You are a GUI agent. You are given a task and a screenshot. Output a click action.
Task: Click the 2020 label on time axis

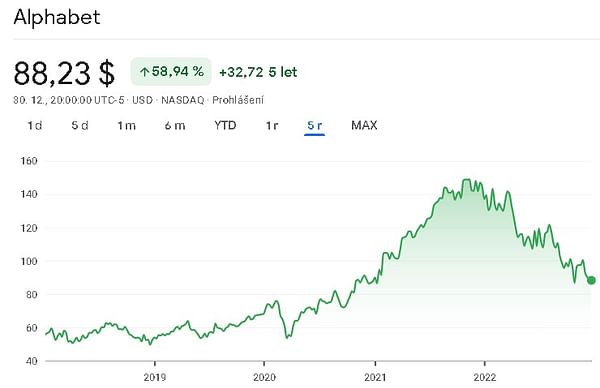click(264, 377)
